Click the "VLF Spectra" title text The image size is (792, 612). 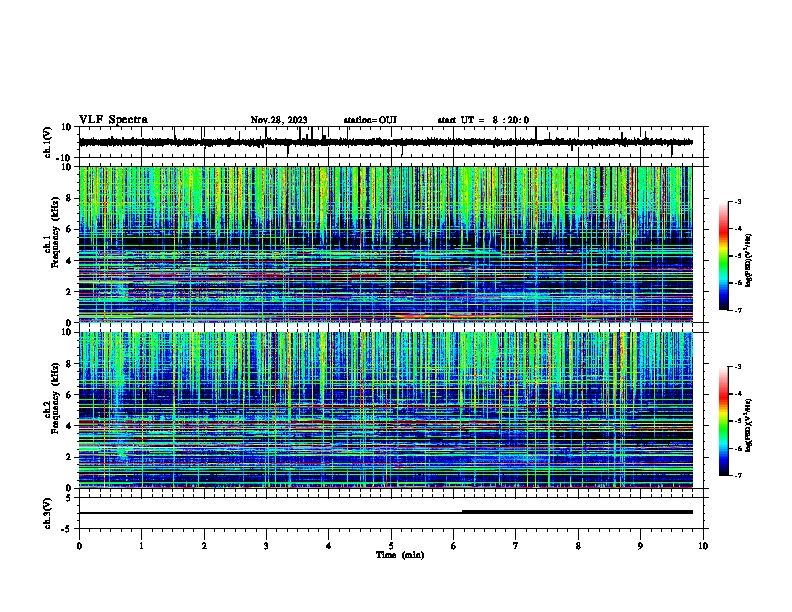113,120
